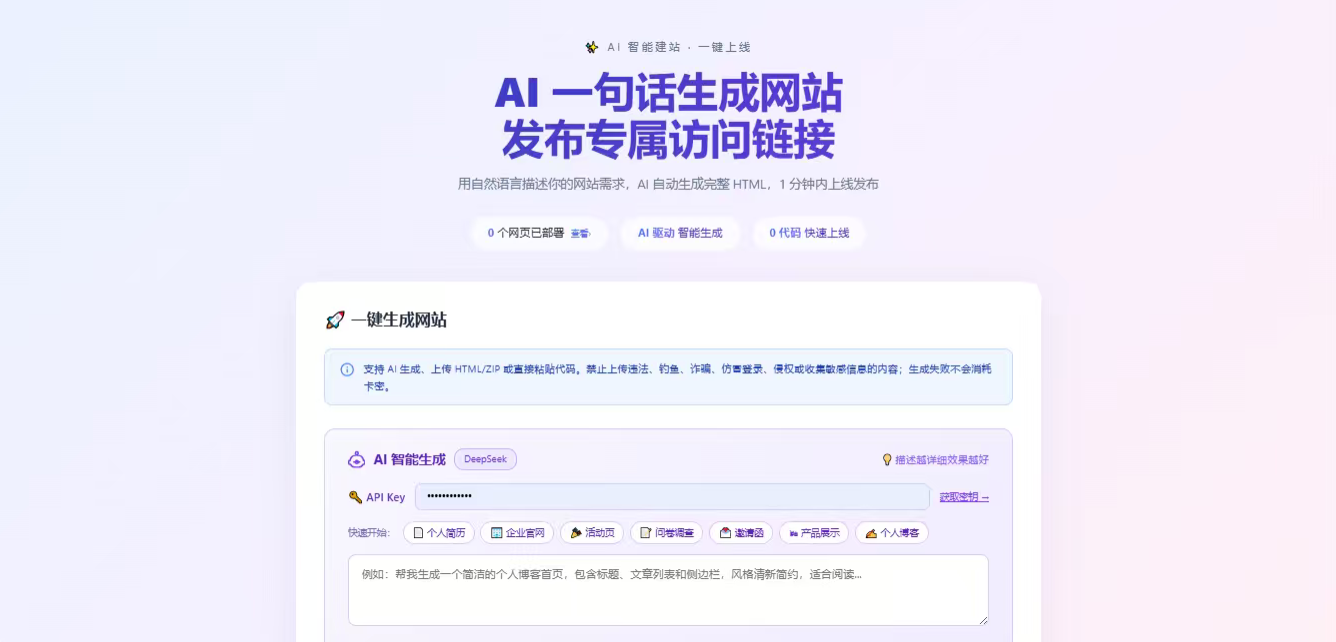Viewport: 1336px width, 642px height.
Task: Click the 一键生成网站 section title
Action: (398, 320)
